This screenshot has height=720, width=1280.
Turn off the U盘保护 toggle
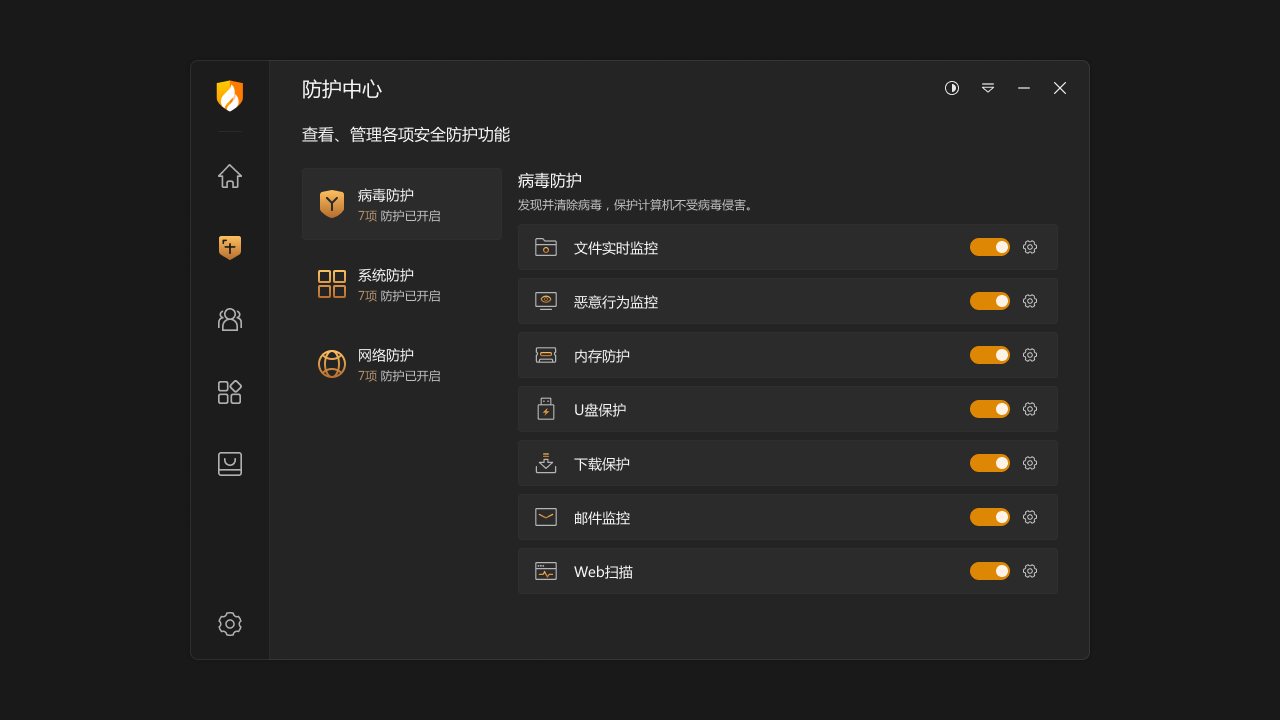pos(989,409)
